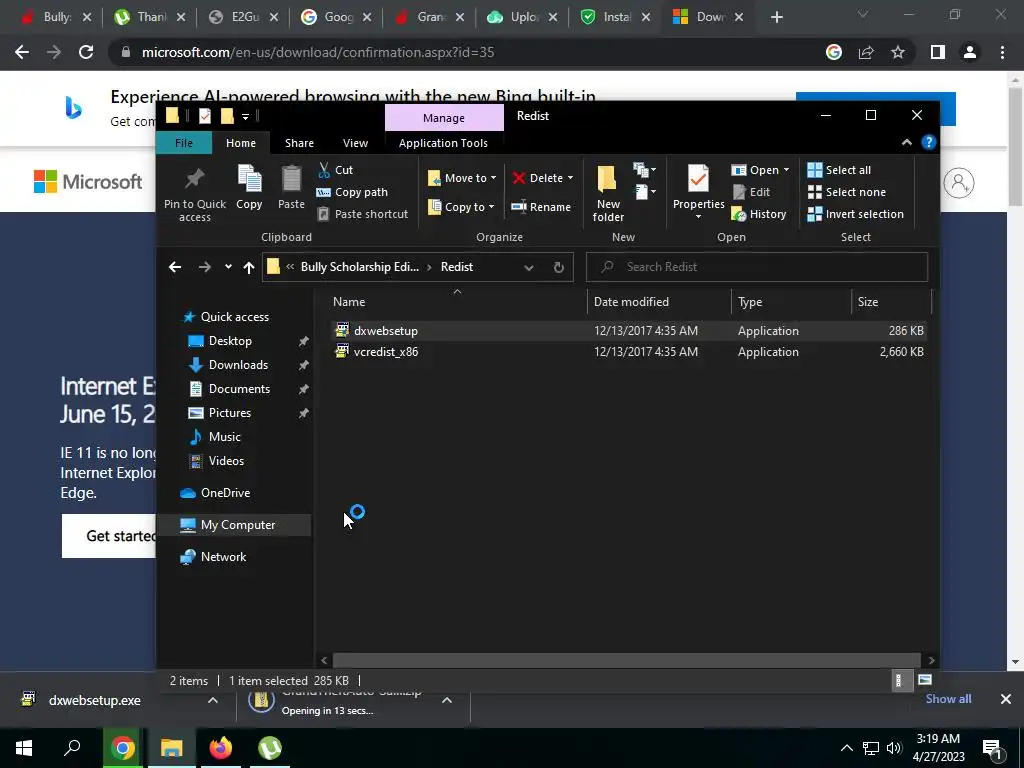Click Edit in the Open group
This screenshot has height=768, width=1024.
[751, 192]
